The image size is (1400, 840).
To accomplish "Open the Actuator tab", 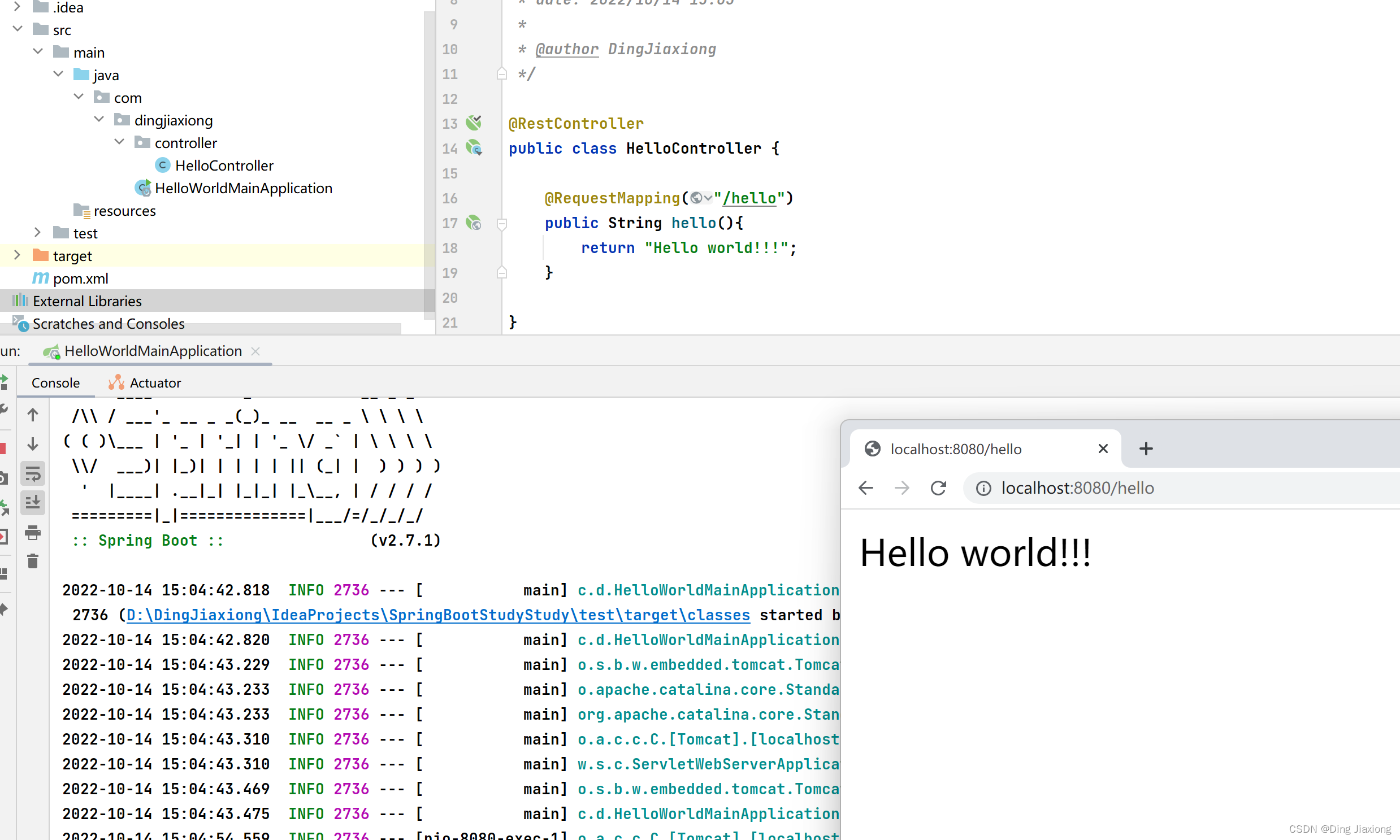I will point(145,382).
